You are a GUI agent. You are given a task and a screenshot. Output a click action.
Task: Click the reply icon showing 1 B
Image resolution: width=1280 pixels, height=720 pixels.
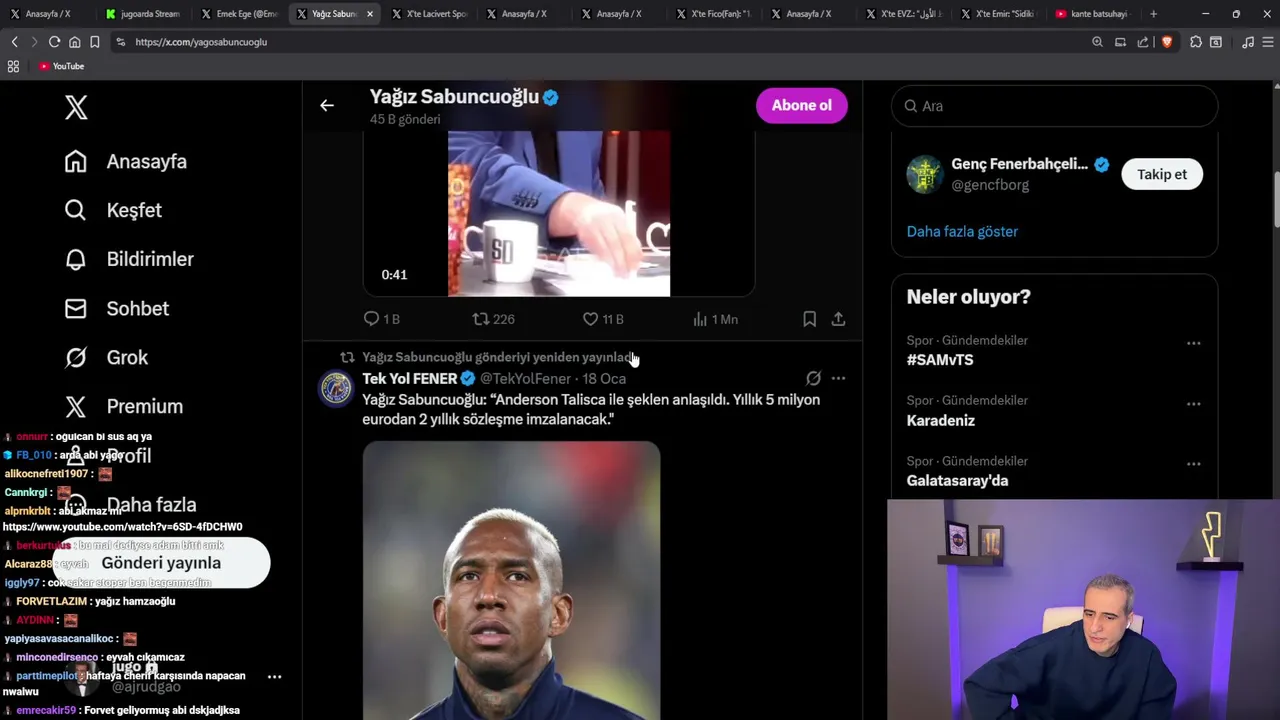381,319
